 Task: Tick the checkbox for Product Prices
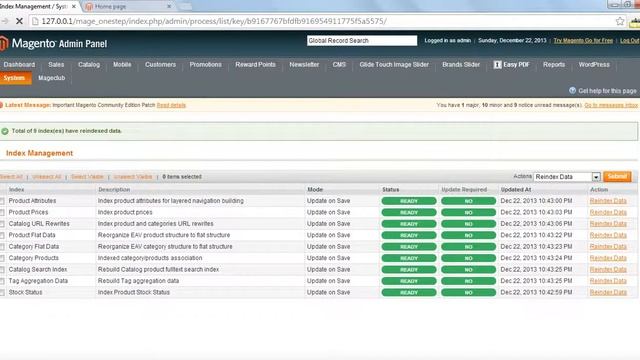point(2,213)
